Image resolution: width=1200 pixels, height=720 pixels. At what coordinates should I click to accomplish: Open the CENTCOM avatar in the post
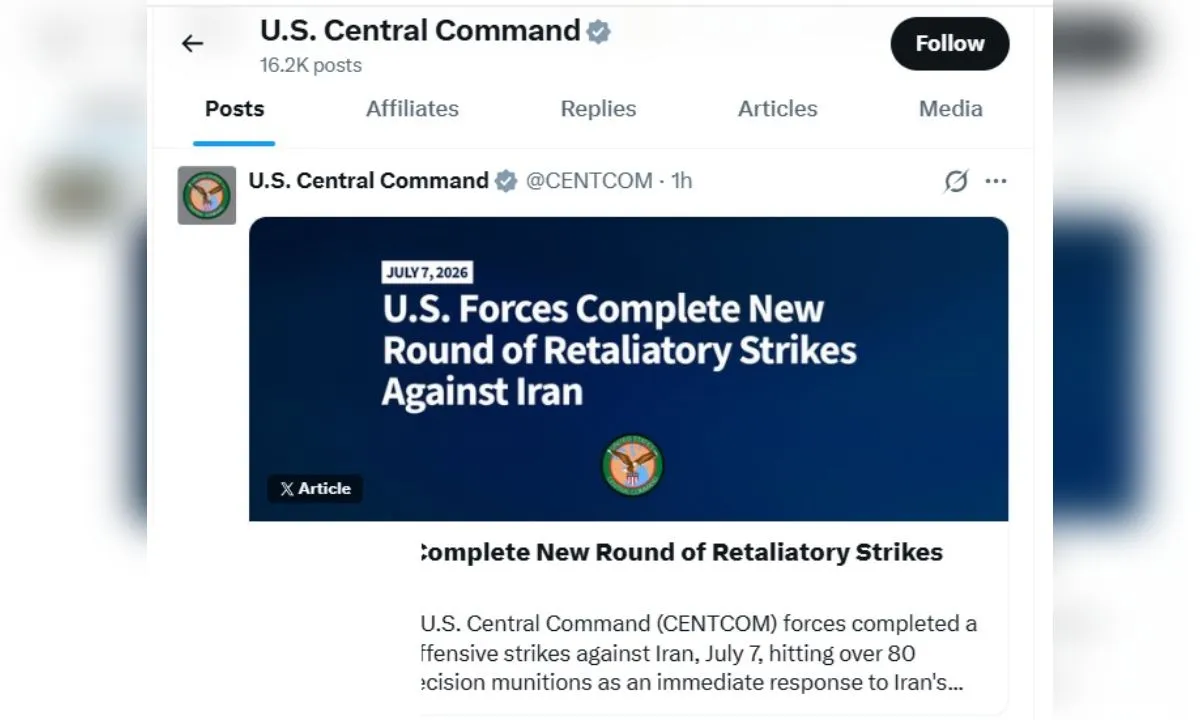point(207,195)
